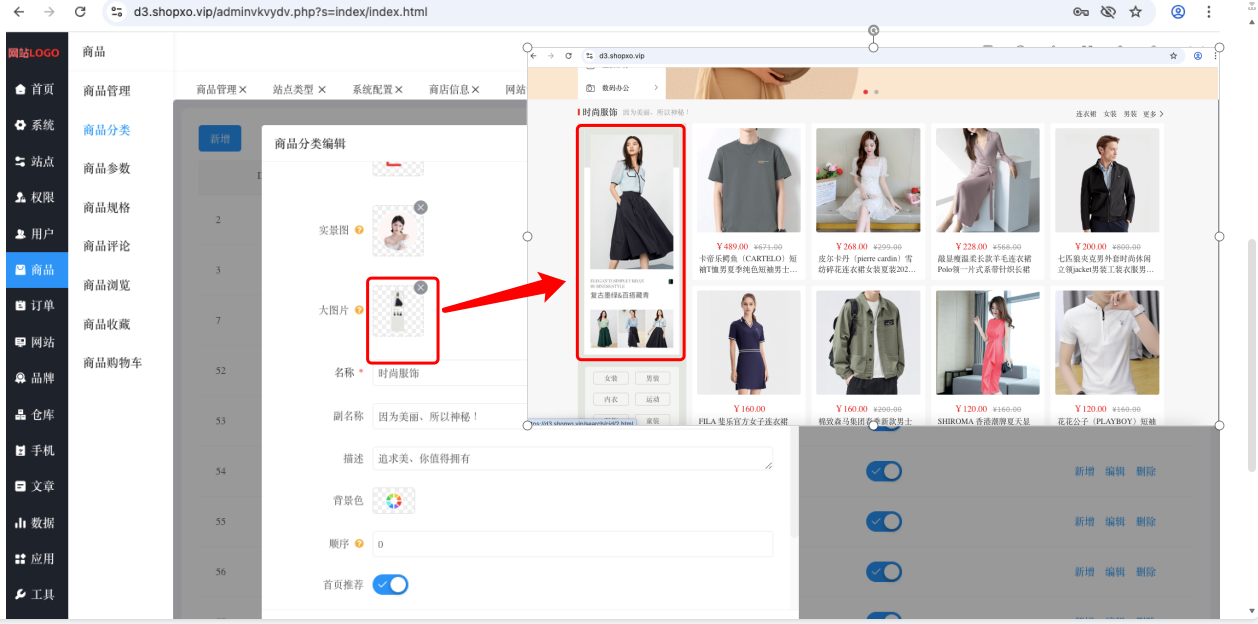Switch to the 商品管理 tab
1258x624 pixels.
[x=216, y=89]
